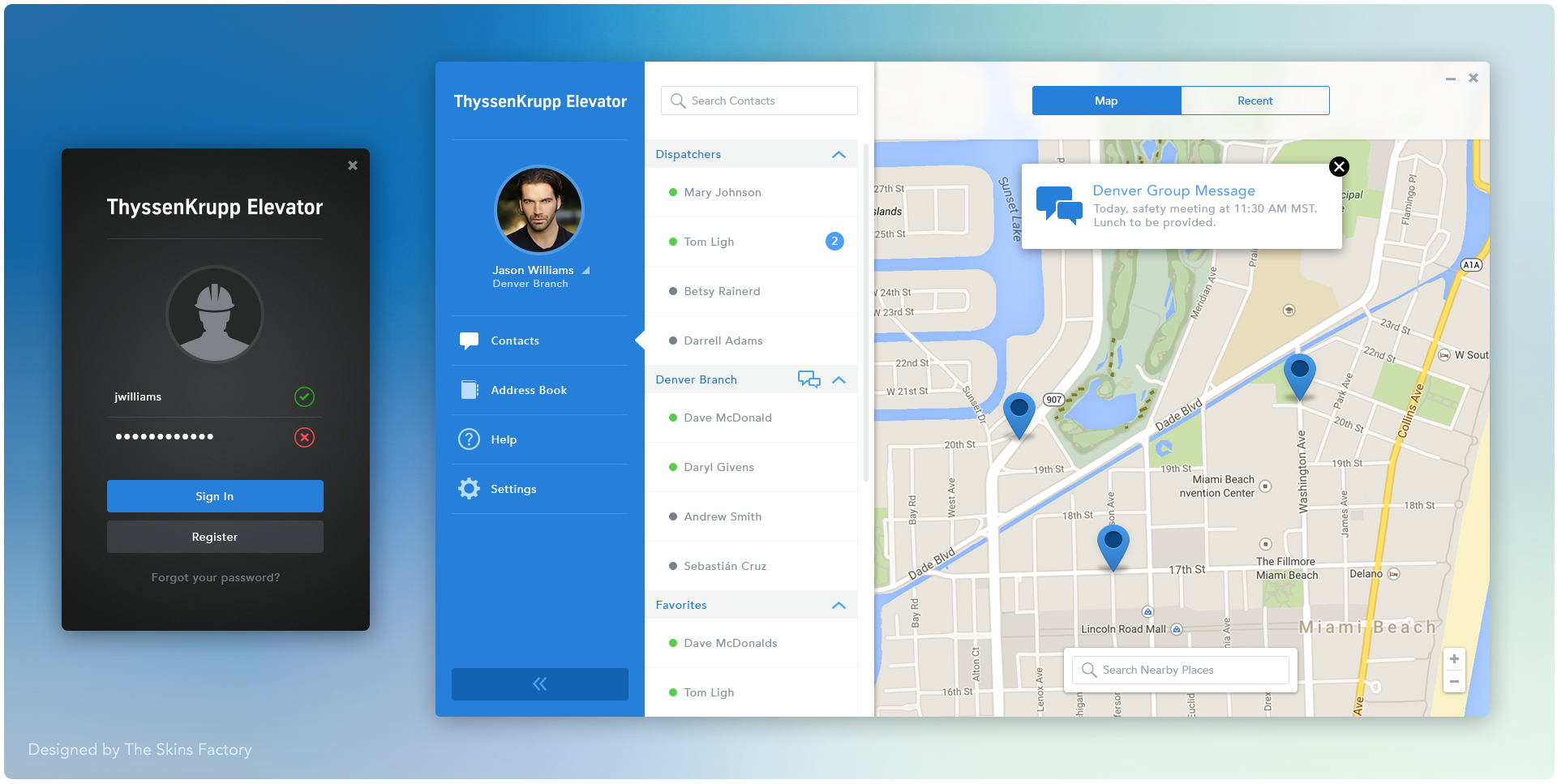
Task: Open the status dropdown next to Jason Williams
Action: 585,270
